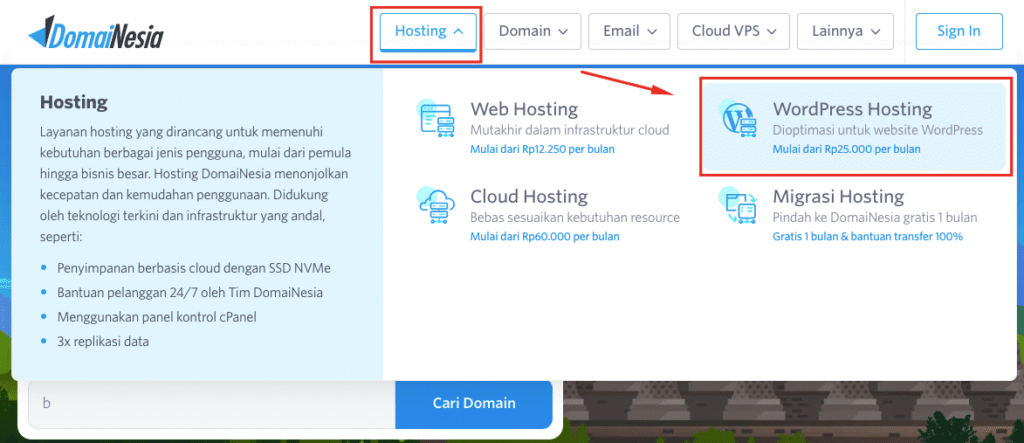Click the domain search input field
1024x443 pixels.
click(x=212, y=403)
